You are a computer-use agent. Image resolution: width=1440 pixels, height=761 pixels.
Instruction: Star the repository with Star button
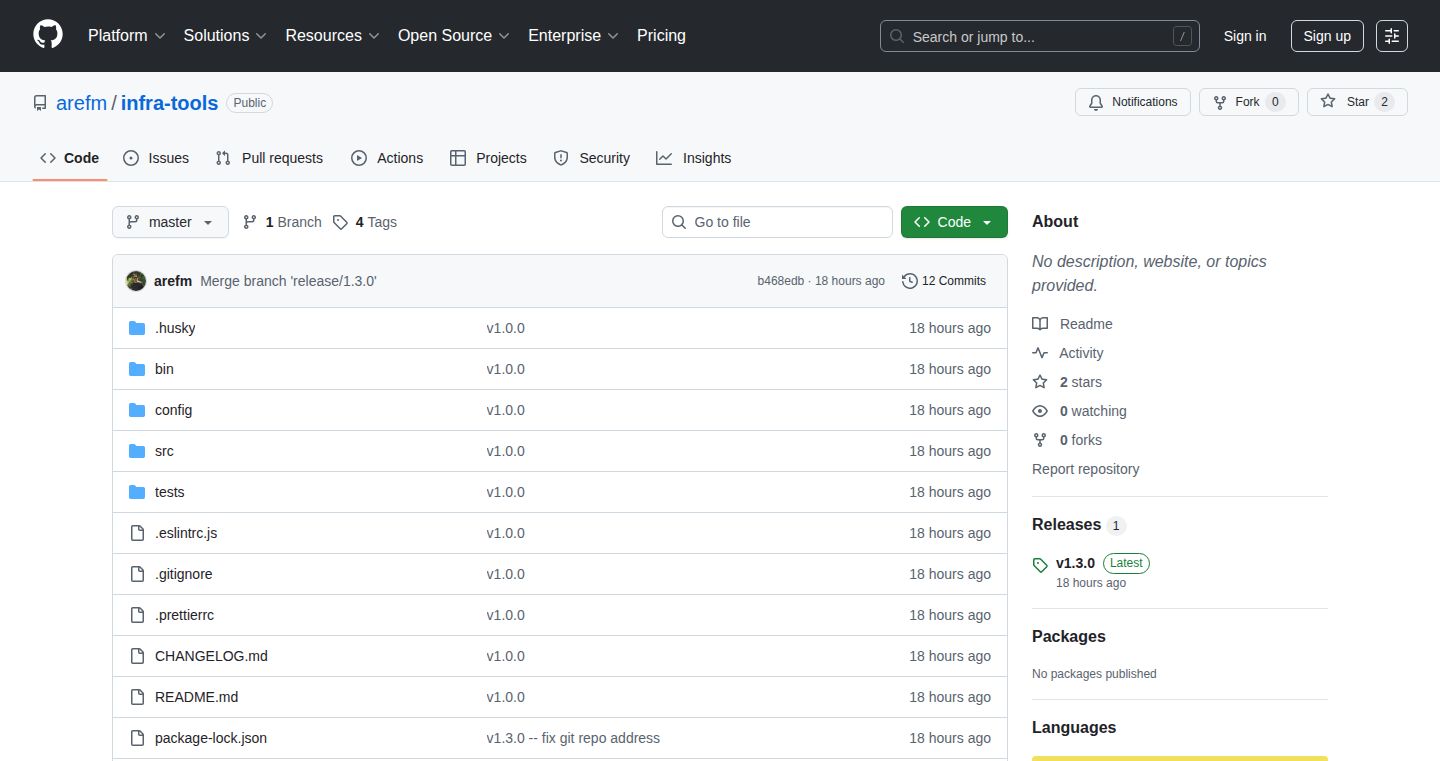[x=1357, y=102]
